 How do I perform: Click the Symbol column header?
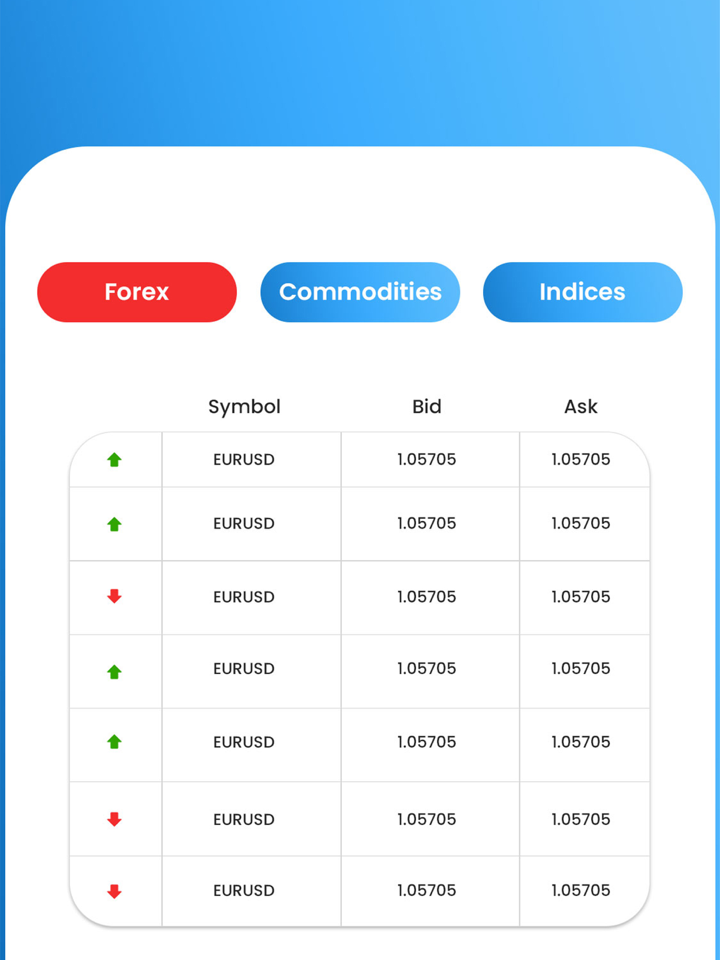point(244,407)
